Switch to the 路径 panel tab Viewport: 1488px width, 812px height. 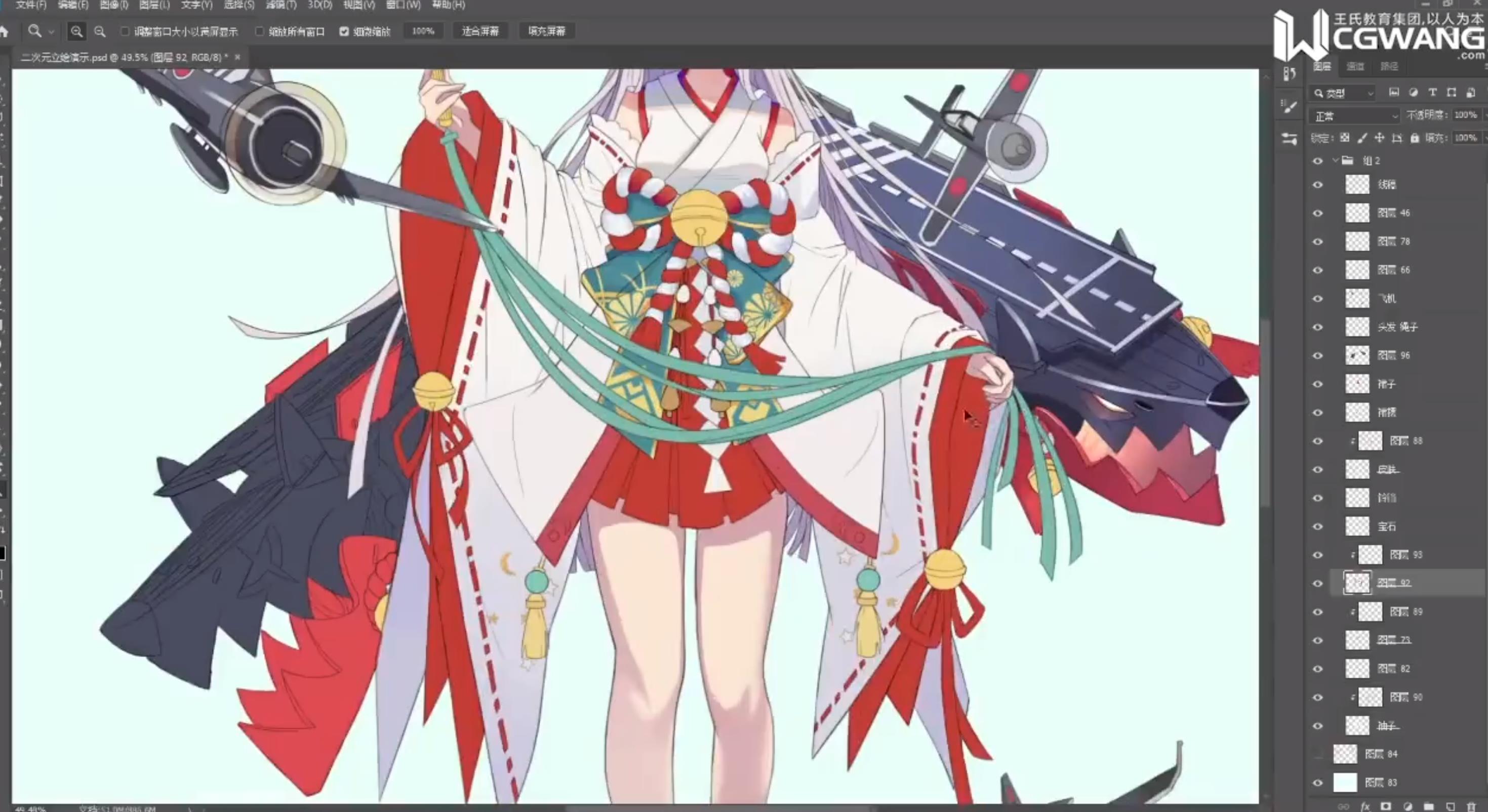pos(1389,66)
